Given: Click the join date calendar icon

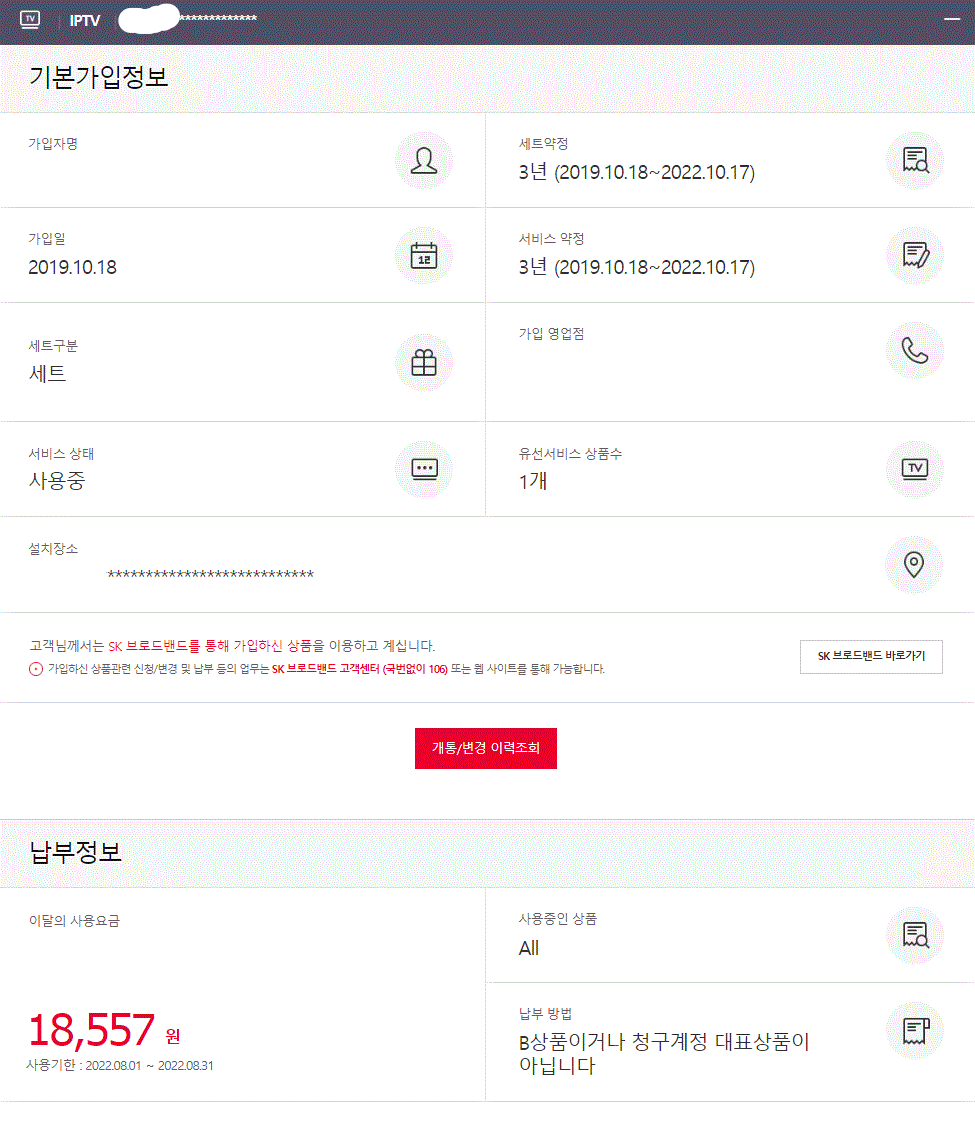Looking at the screenshot, I should click(424, 255).
